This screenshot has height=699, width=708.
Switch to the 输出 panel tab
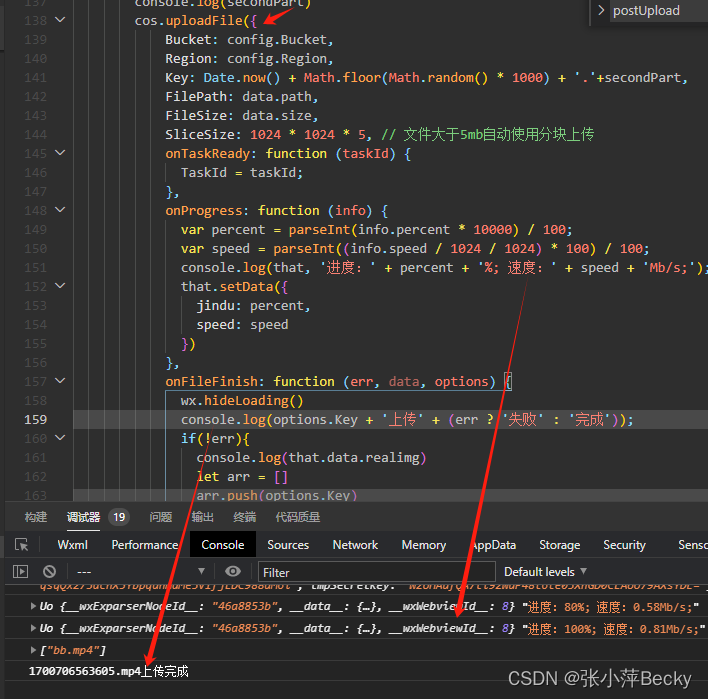tap(202, 517)
